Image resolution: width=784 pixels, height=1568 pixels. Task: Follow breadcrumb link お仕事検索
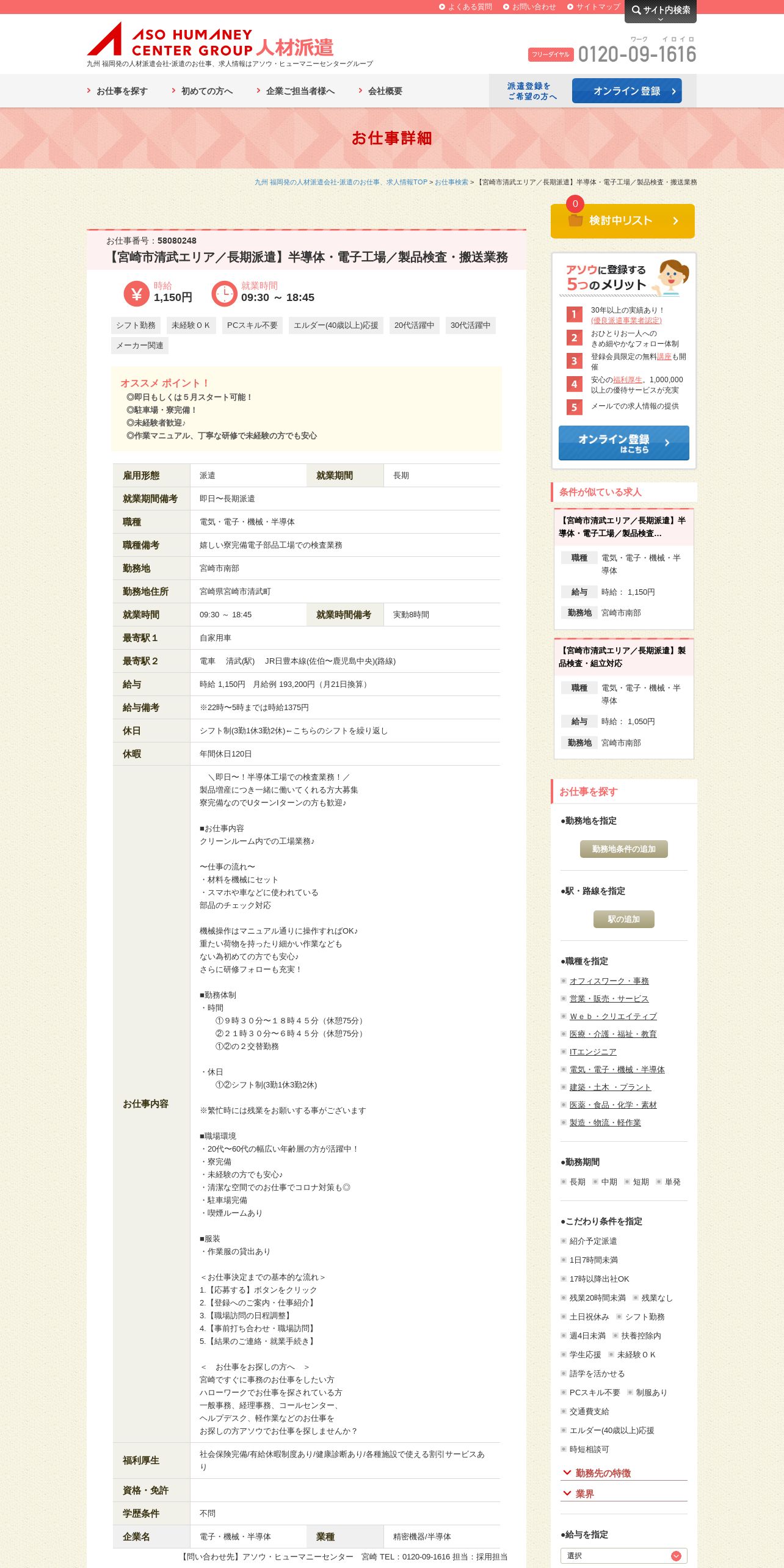451,182
